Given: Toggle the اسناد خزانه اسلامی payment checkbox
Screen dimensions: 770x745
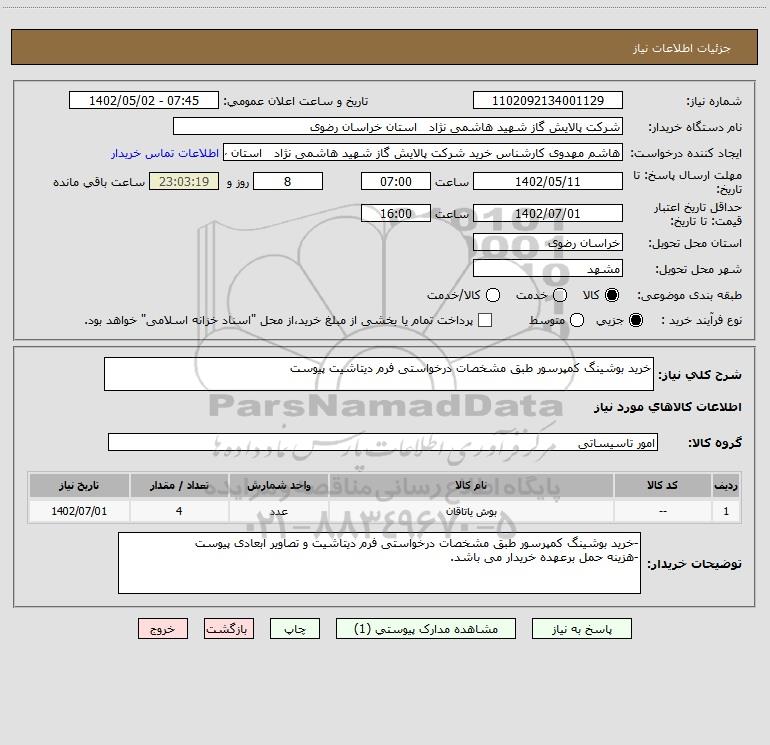Looking at the screenshot, I should tap(485, 320).
